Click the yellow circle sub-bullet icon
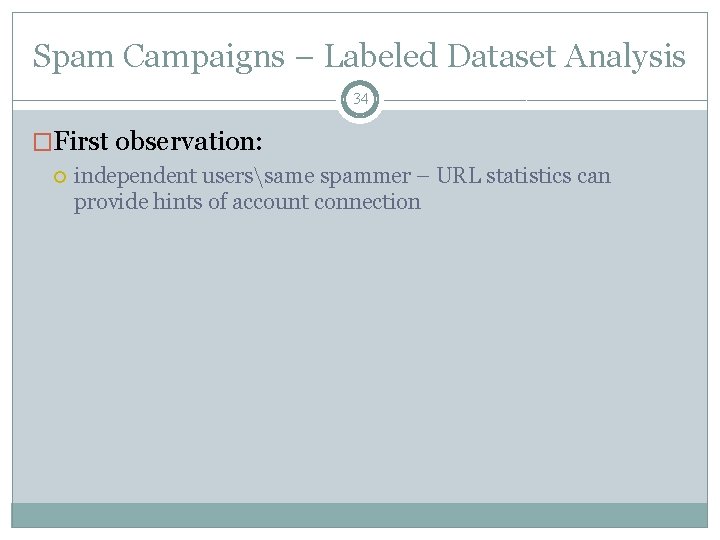 click(60, 177)
